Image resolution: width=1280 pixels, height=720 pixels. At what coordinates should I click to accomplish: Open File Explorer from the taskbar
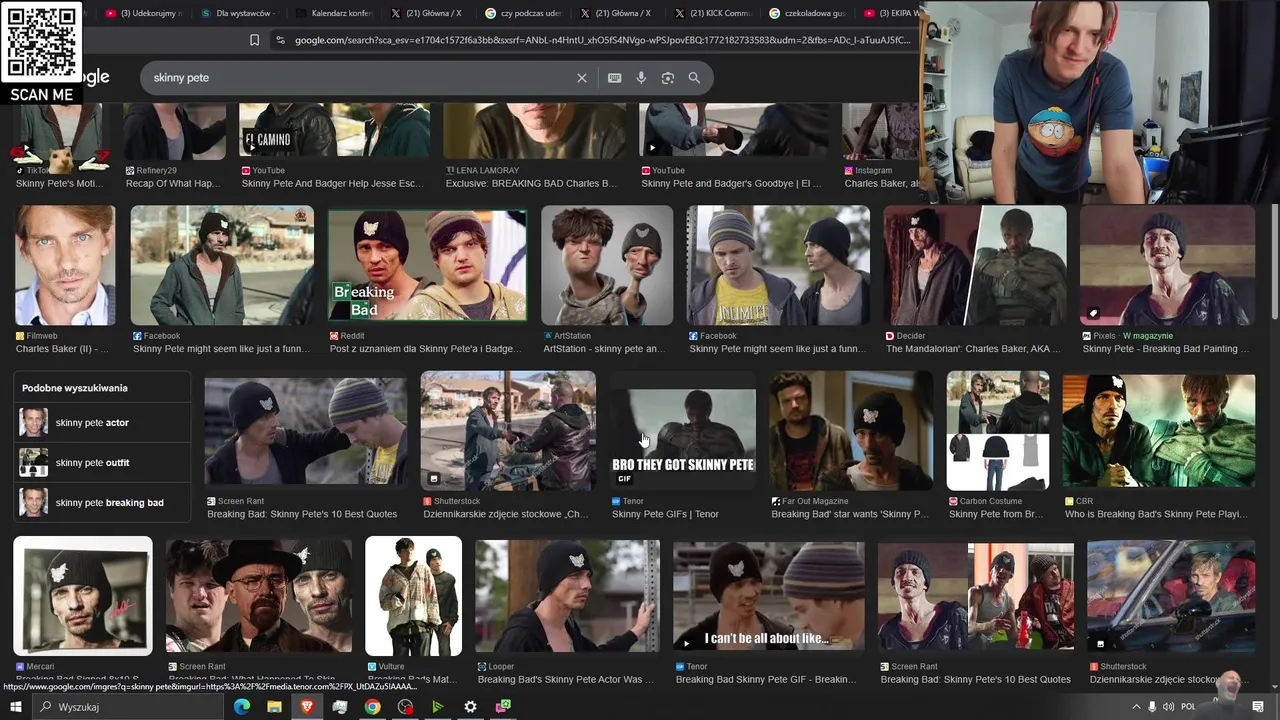[274, 707]
